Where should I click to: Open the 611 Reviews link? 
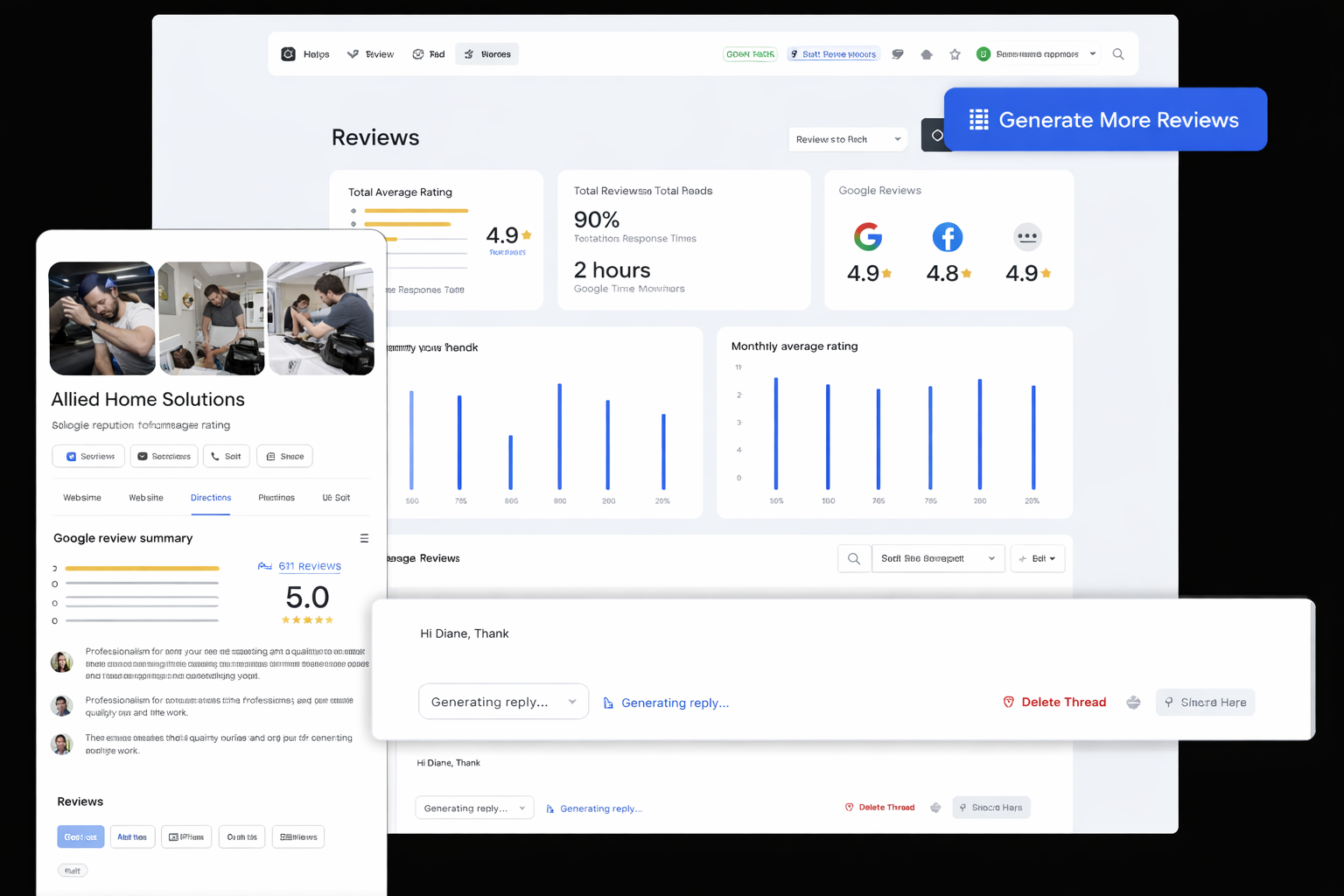pos(310,566)
